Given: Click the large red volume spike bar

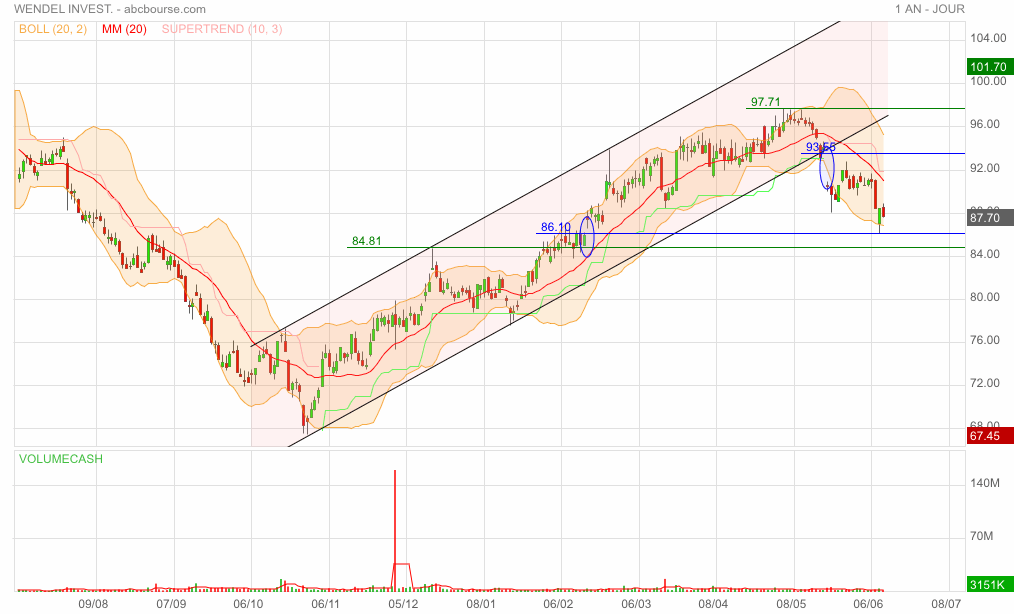Looking at the screenshot, I should [x=395, y=530].
